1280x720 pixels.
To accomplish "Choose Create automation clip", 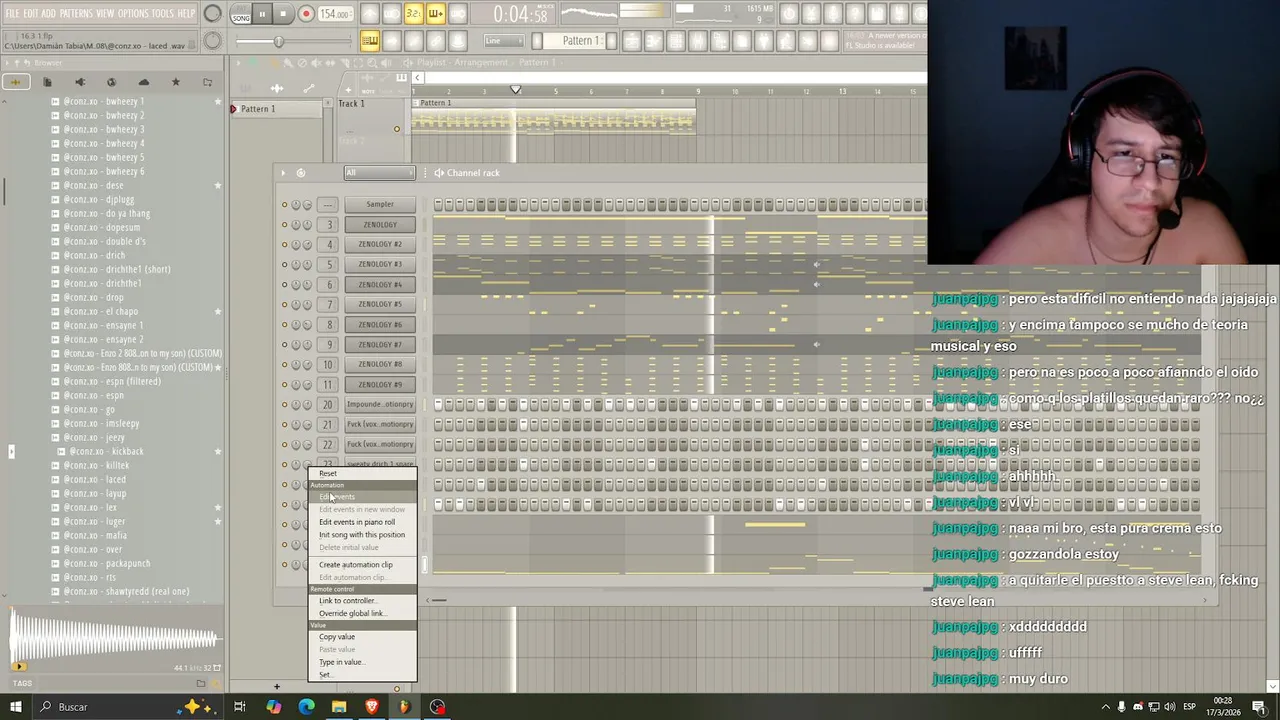I will pos(355,565).
